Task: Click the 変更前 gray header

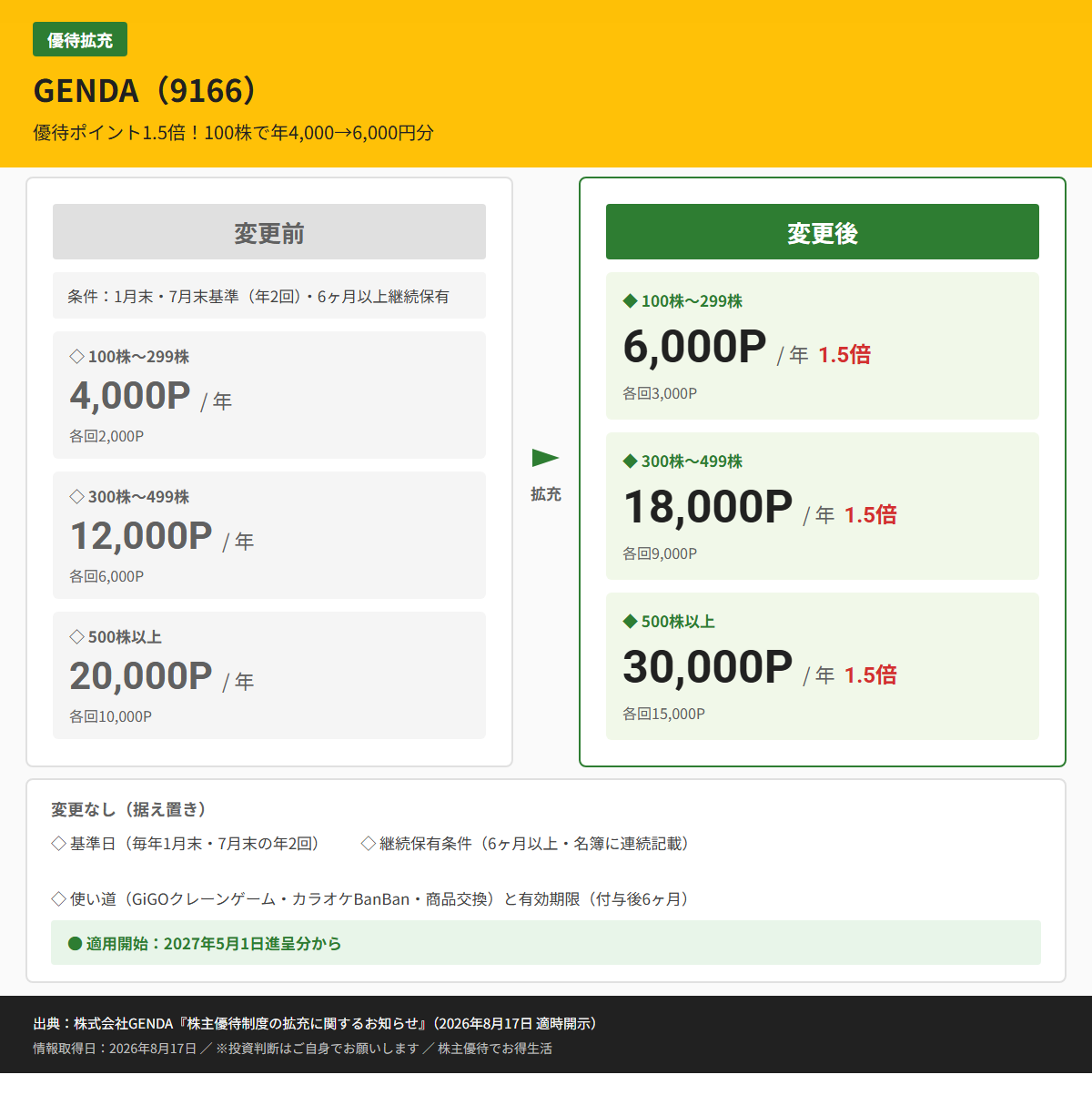Action: pyautogui.click(x=269, y=232)
